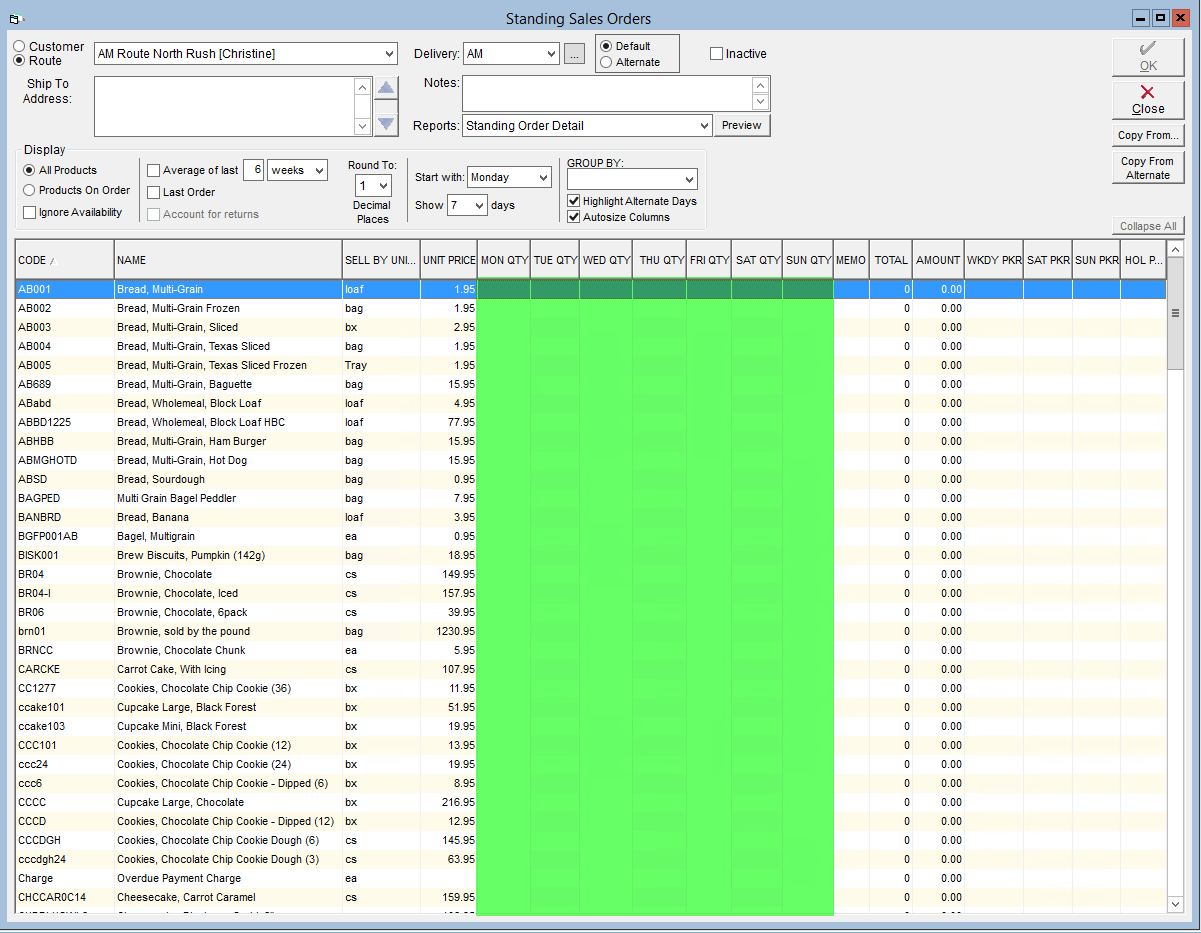Close the Standing Sales Orders form
The width and height of the screenshot is (1201, 933).
pyautogui.click(x=1148, y=100)
